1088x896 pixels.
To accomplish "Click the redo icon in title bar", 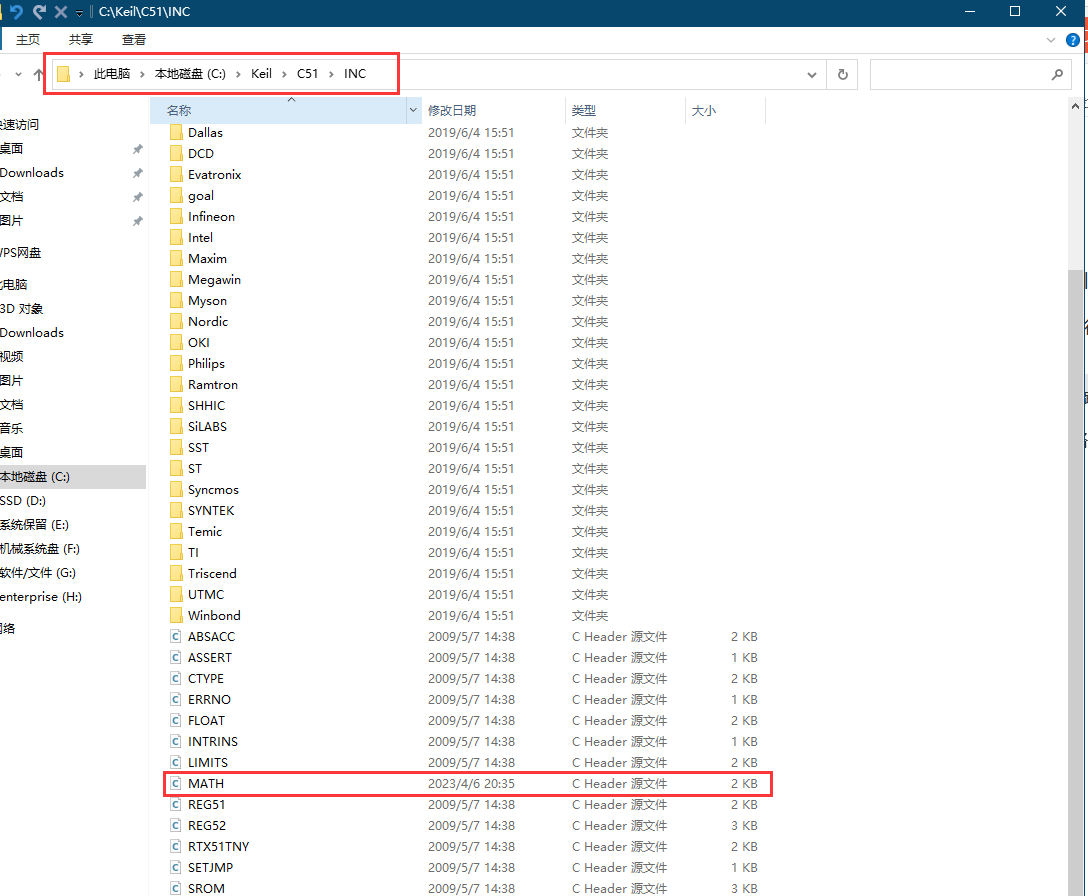I will pyautogui.click(x=39, y=12).
